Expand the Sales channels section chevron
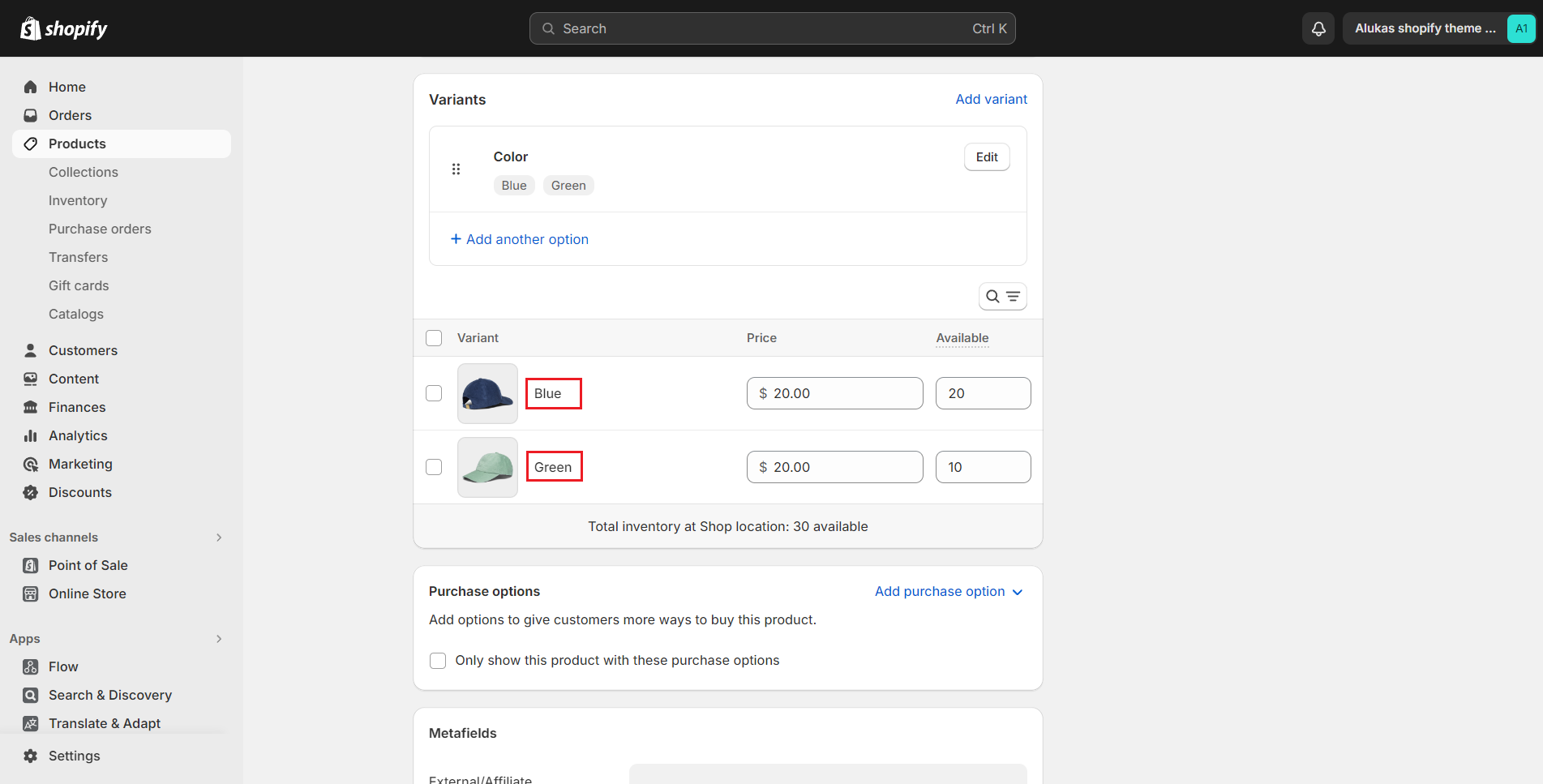This screenshot has height=784, width=1543. click(219, 538)
